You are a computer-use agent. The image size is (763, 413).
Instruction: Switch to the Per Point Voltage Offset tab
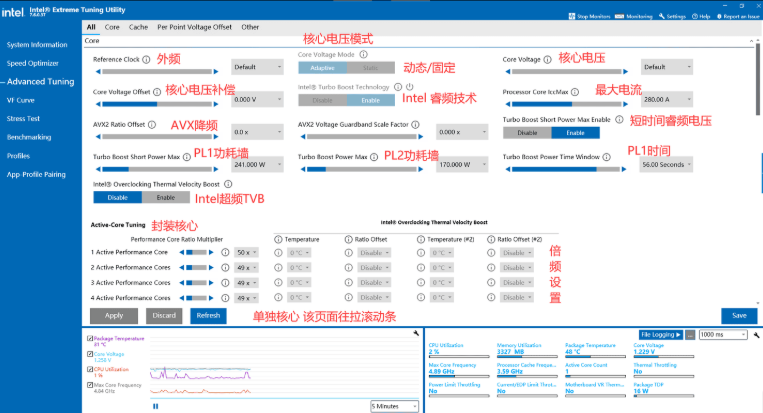pos(193,27)
